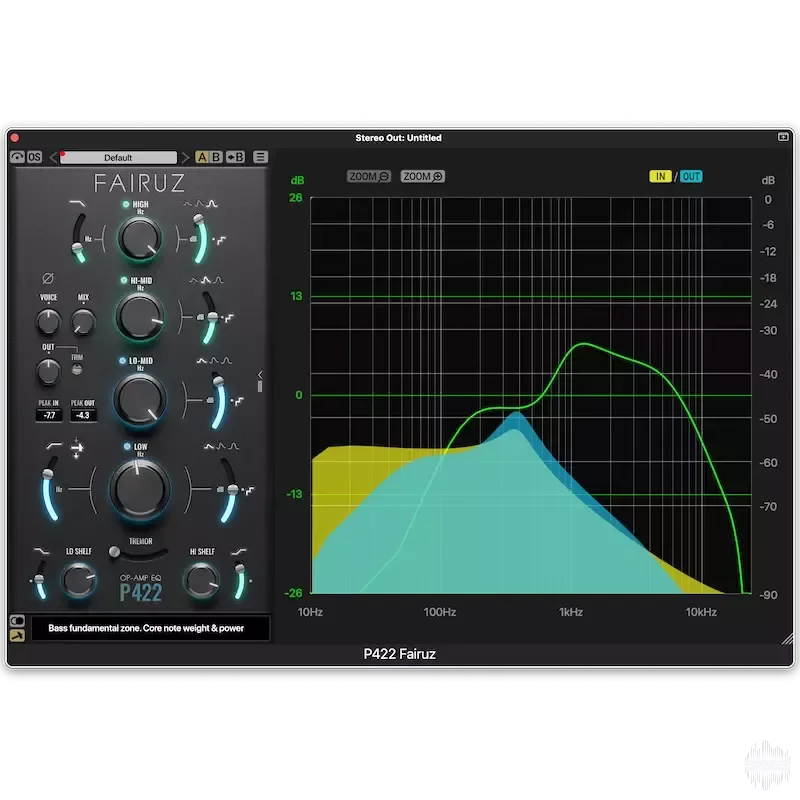Toggle the LOW band enable LED
This screenshot has width=800, height=800.
127,446
